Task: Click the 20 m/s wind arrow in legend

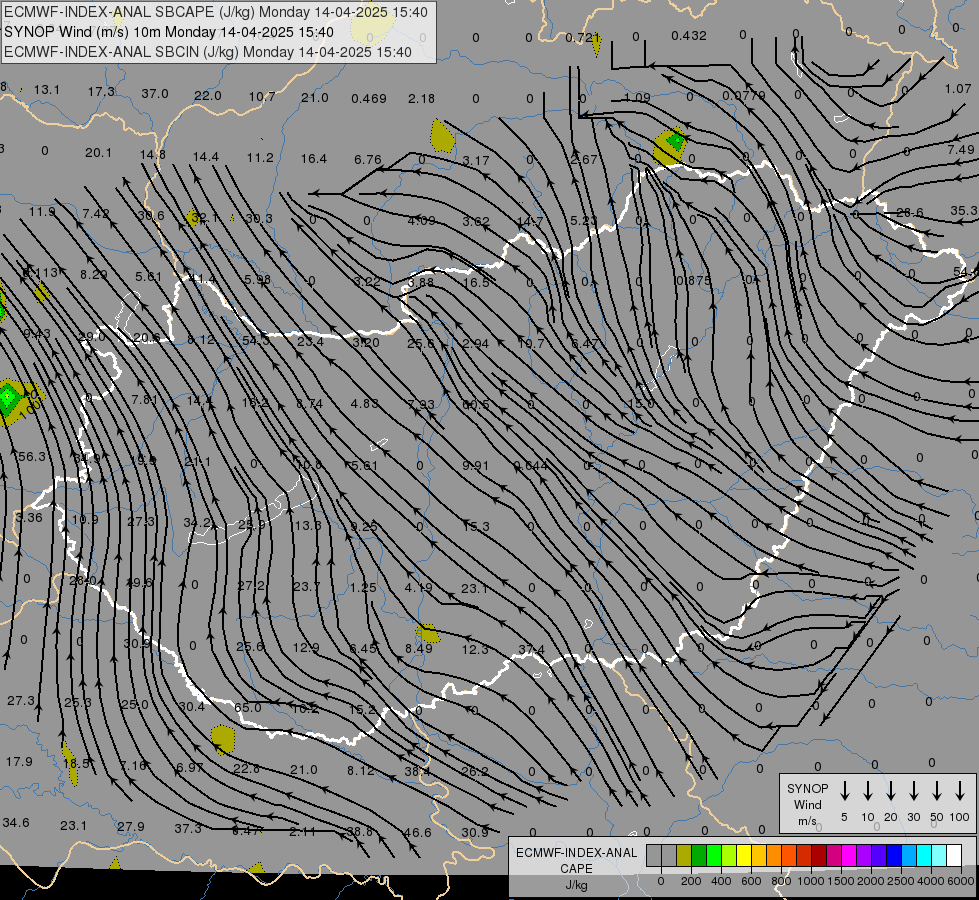Action: [x=891, y=791]
